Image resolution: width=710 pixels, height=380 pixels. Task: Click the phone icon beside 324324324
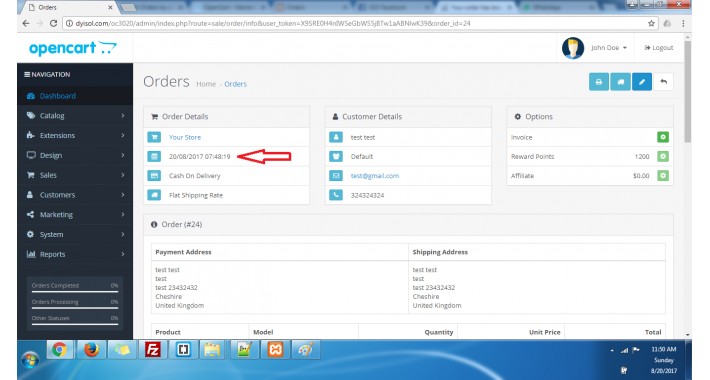[x=336, y=195]
